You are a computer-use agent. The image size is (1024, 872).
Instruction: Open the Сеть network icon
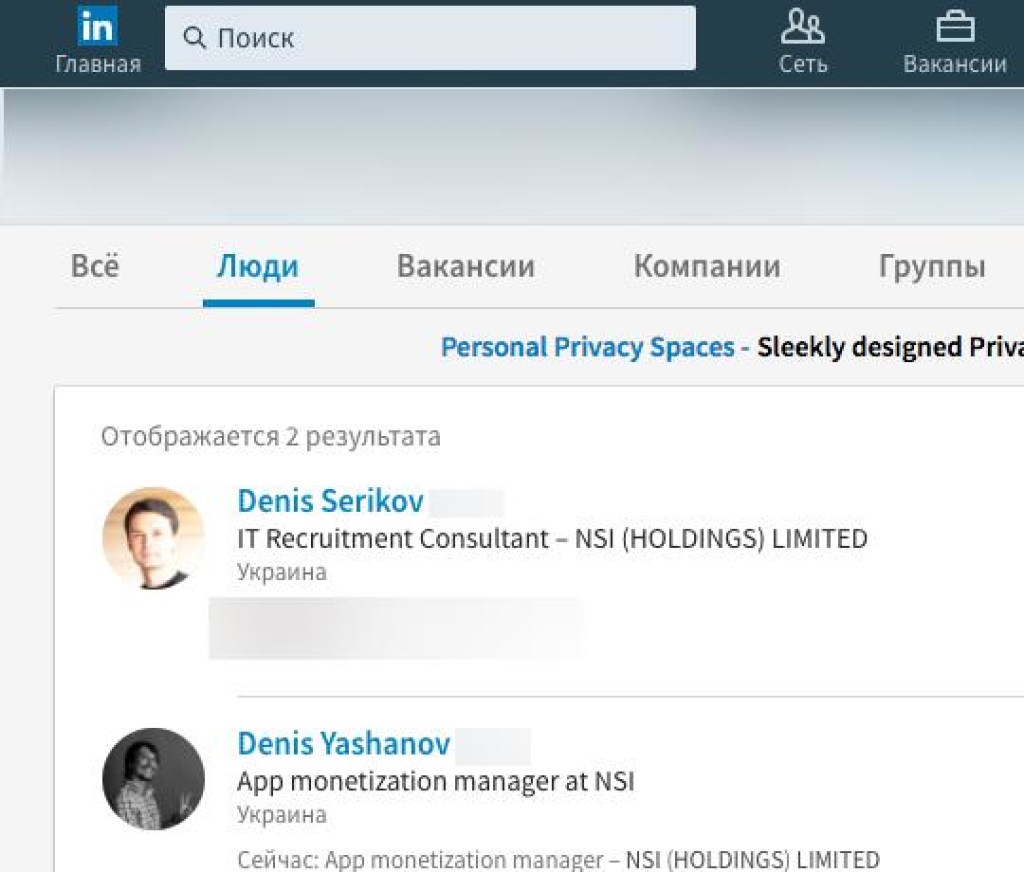[803, 26]
